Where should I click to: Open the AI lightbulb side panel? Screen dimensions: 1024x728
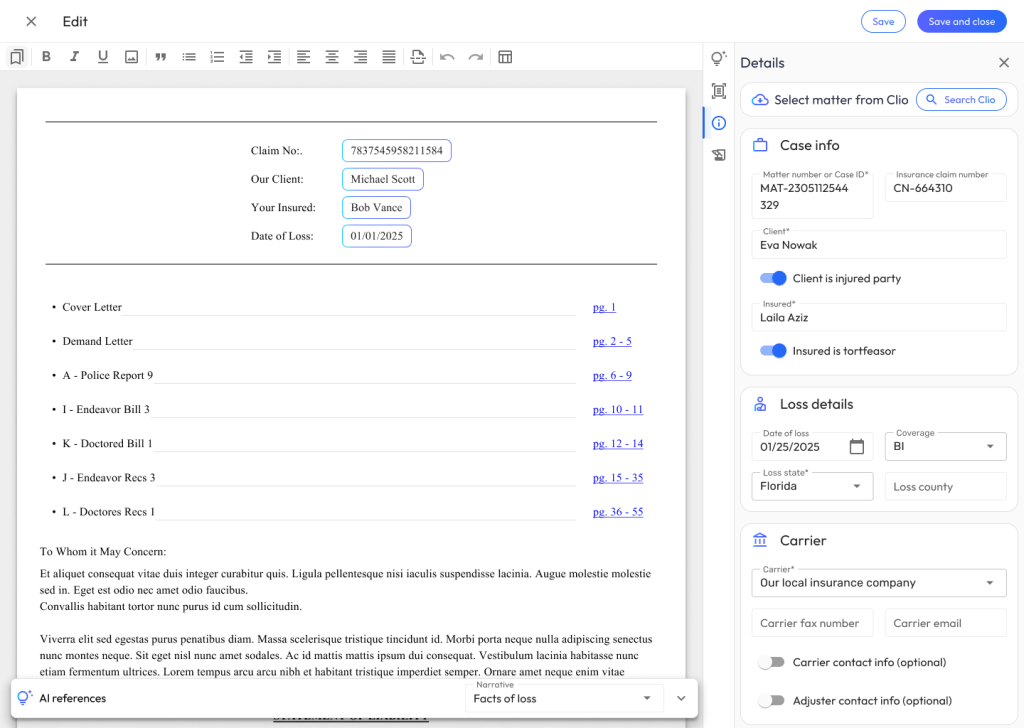718,59
